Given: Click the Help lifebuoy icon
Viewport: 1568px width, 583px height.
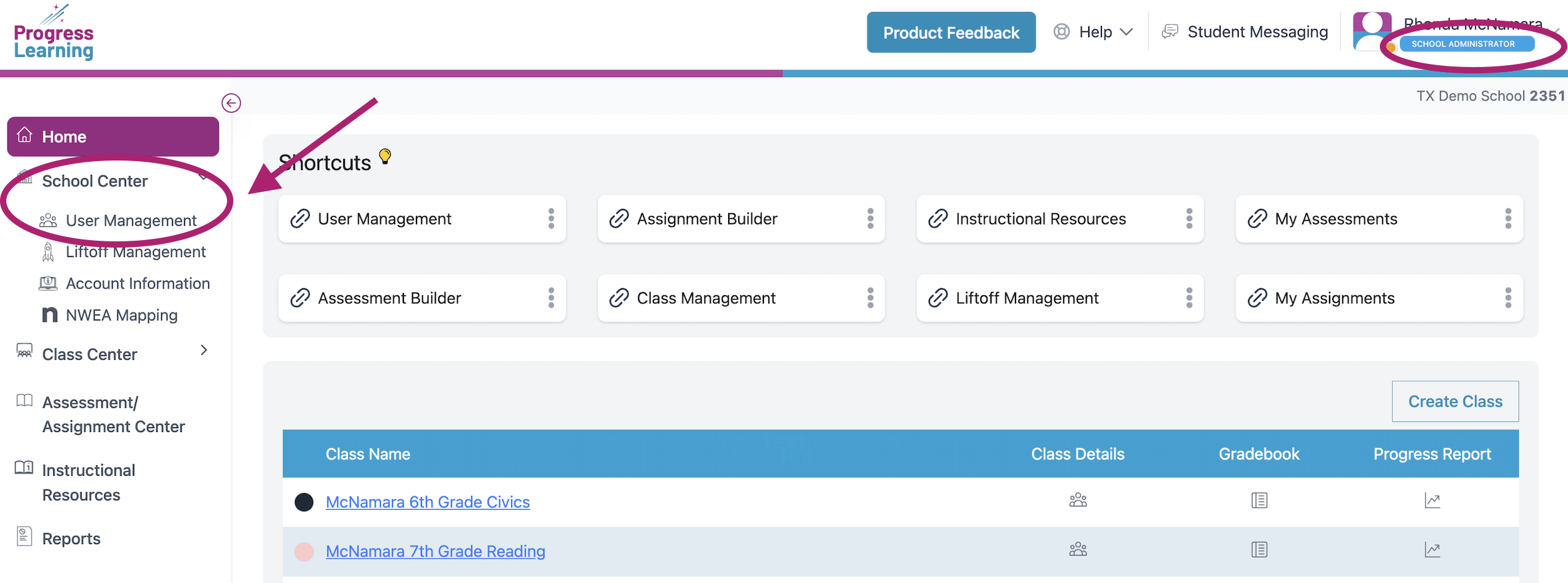Looking at the screenshot, I should [1061, 31].
